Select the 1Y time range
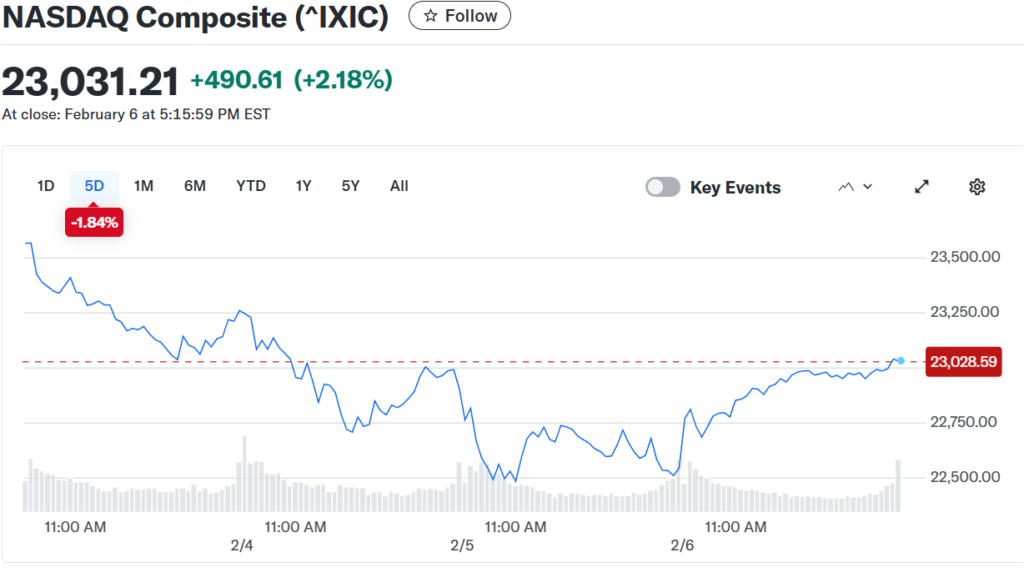This screenshot has width=1024, height=568. point(303,186)
